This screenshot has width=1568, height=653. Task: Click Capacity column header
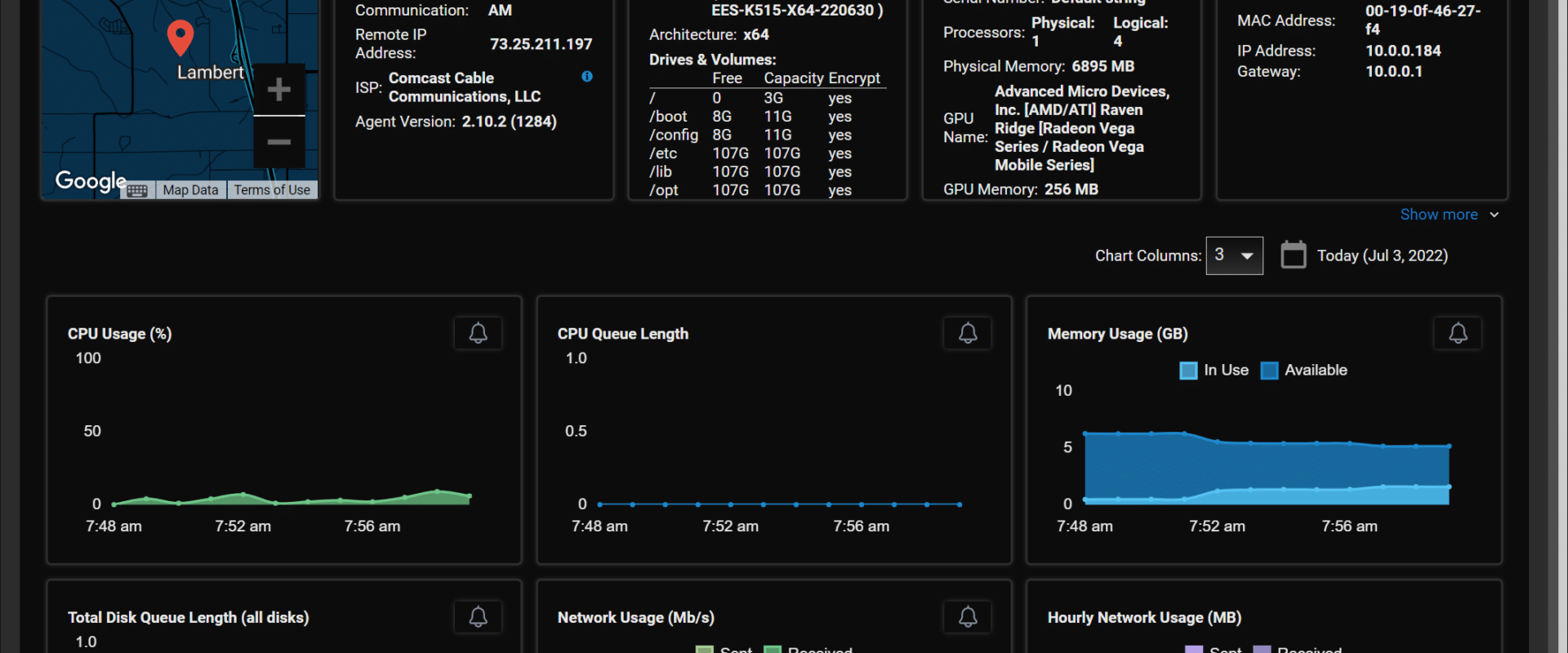click(793, 78)
